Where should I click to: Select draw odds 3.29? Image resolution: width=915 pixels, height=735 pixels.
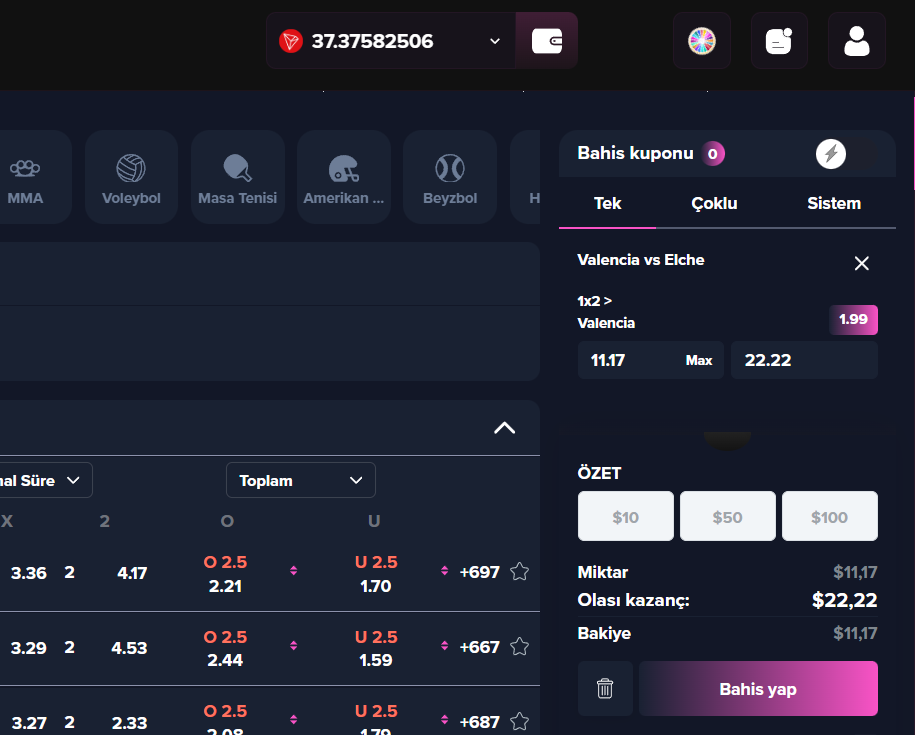coord(29,648)
